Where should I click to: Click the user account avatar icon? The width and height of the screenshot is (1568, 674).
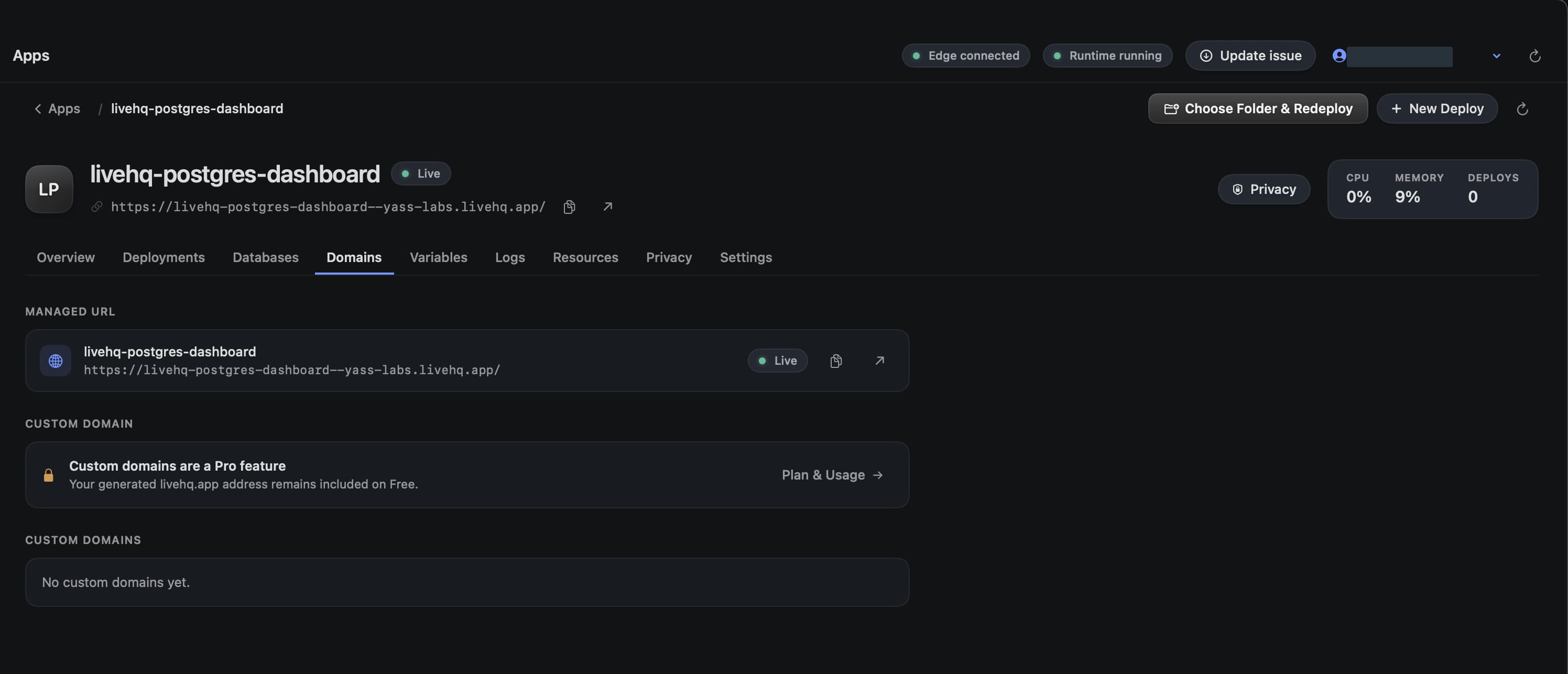pos(1338,56)
